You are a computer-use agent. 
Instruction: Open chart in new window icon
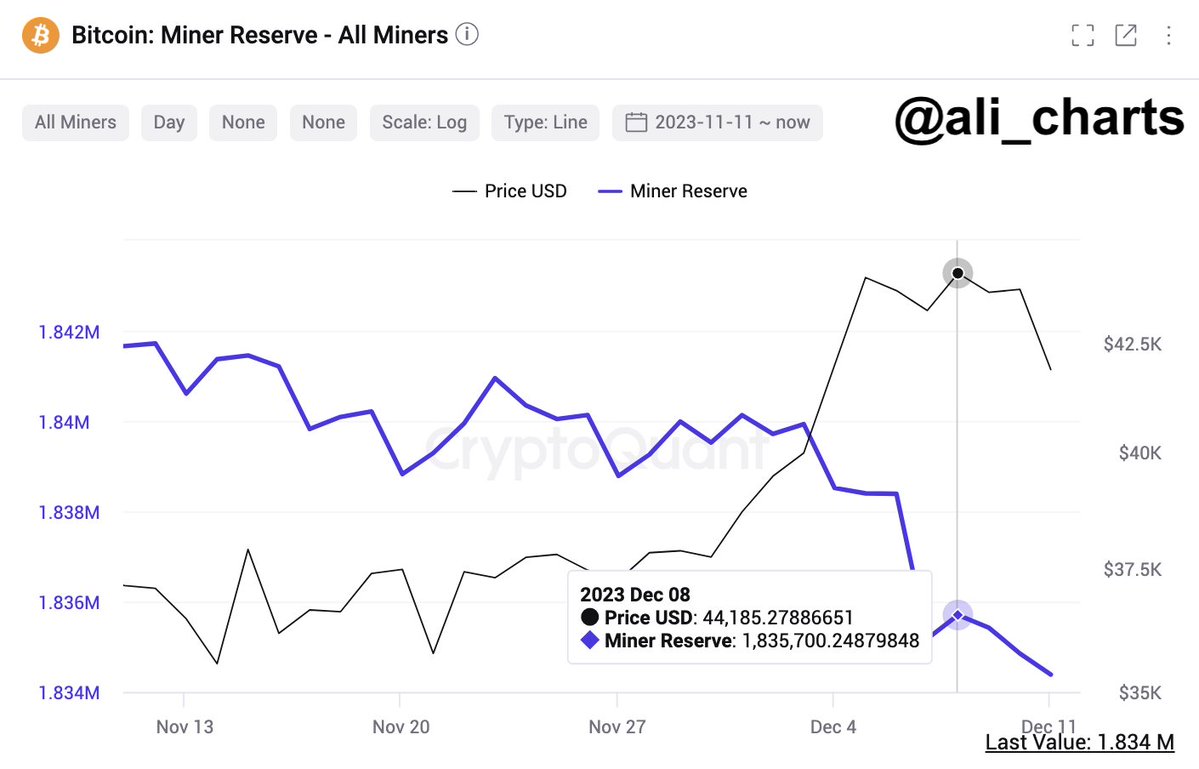point(1126,35)
